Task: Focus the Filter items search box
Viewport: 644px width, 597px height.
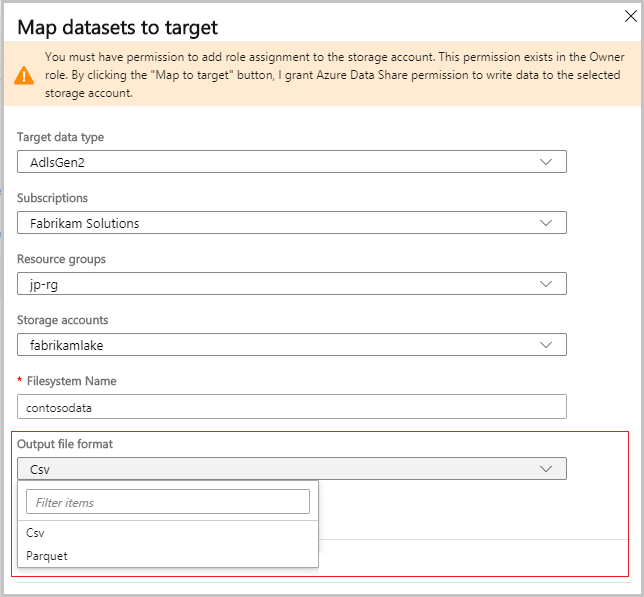Action: click(x=167, y=502)
